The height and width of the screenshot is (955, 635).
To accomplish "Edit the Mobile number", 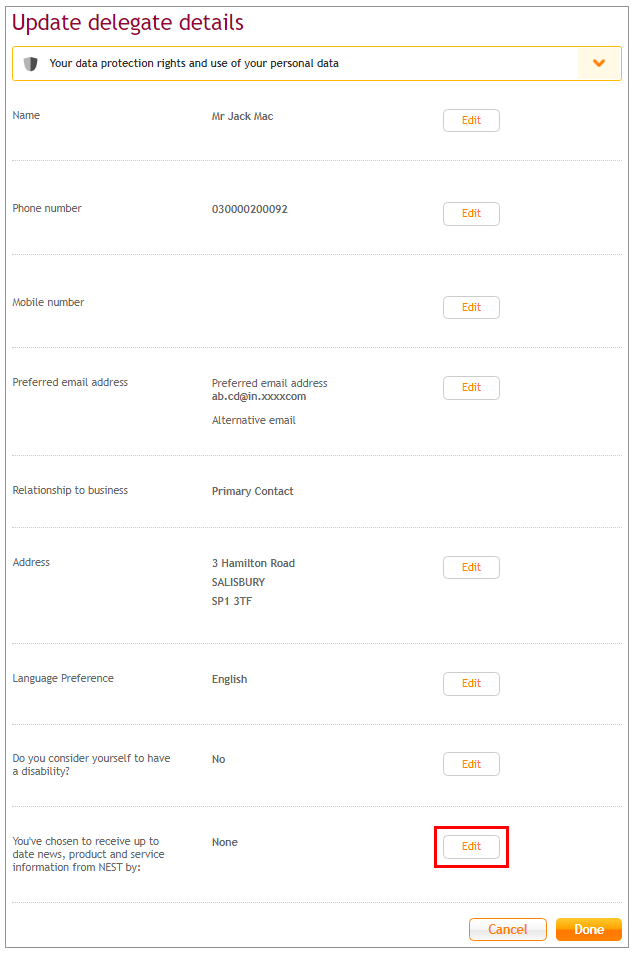I will click(471, 308).
